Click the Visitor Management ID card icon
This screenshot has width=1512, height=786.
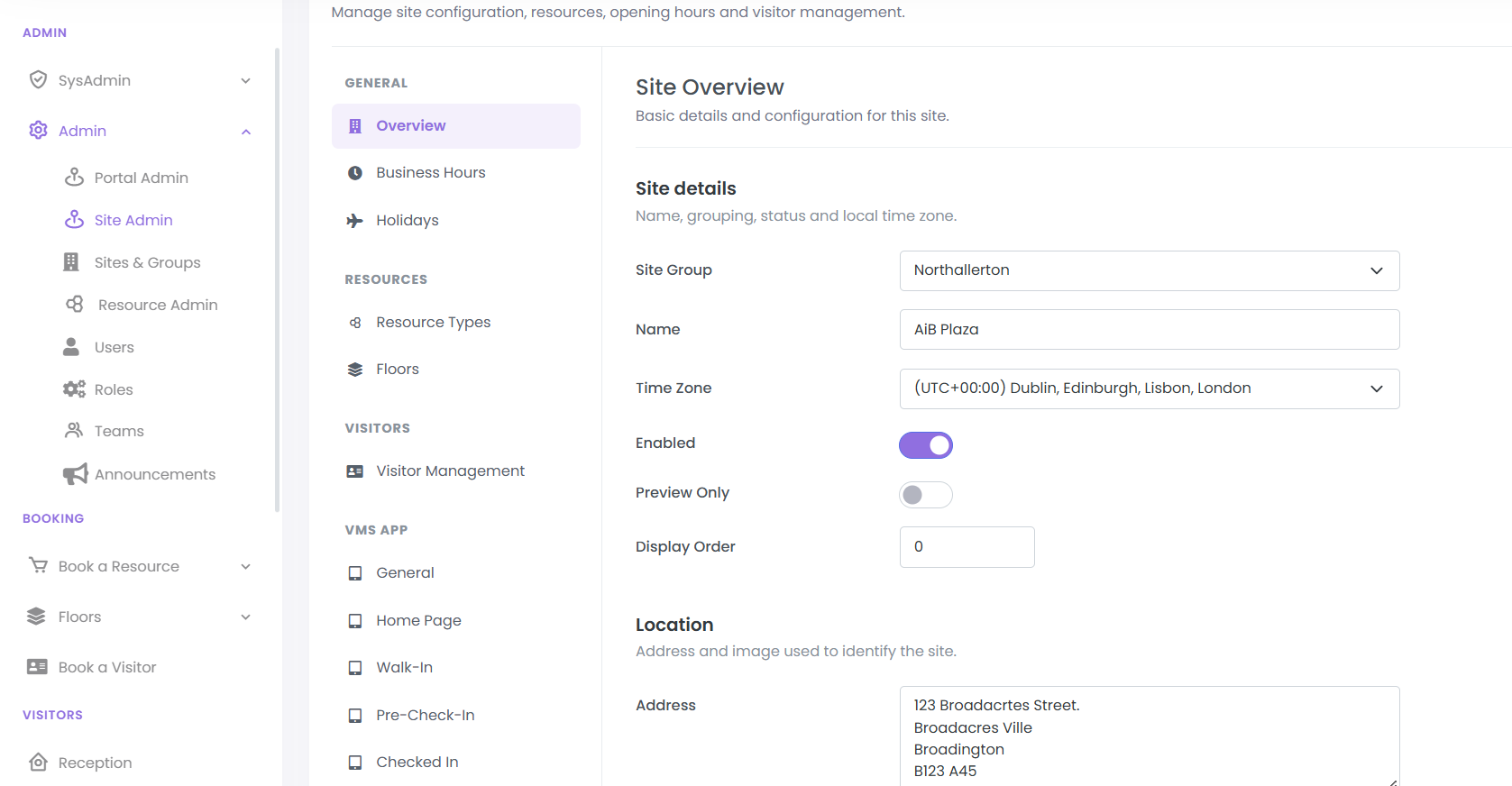coord(355,471)
